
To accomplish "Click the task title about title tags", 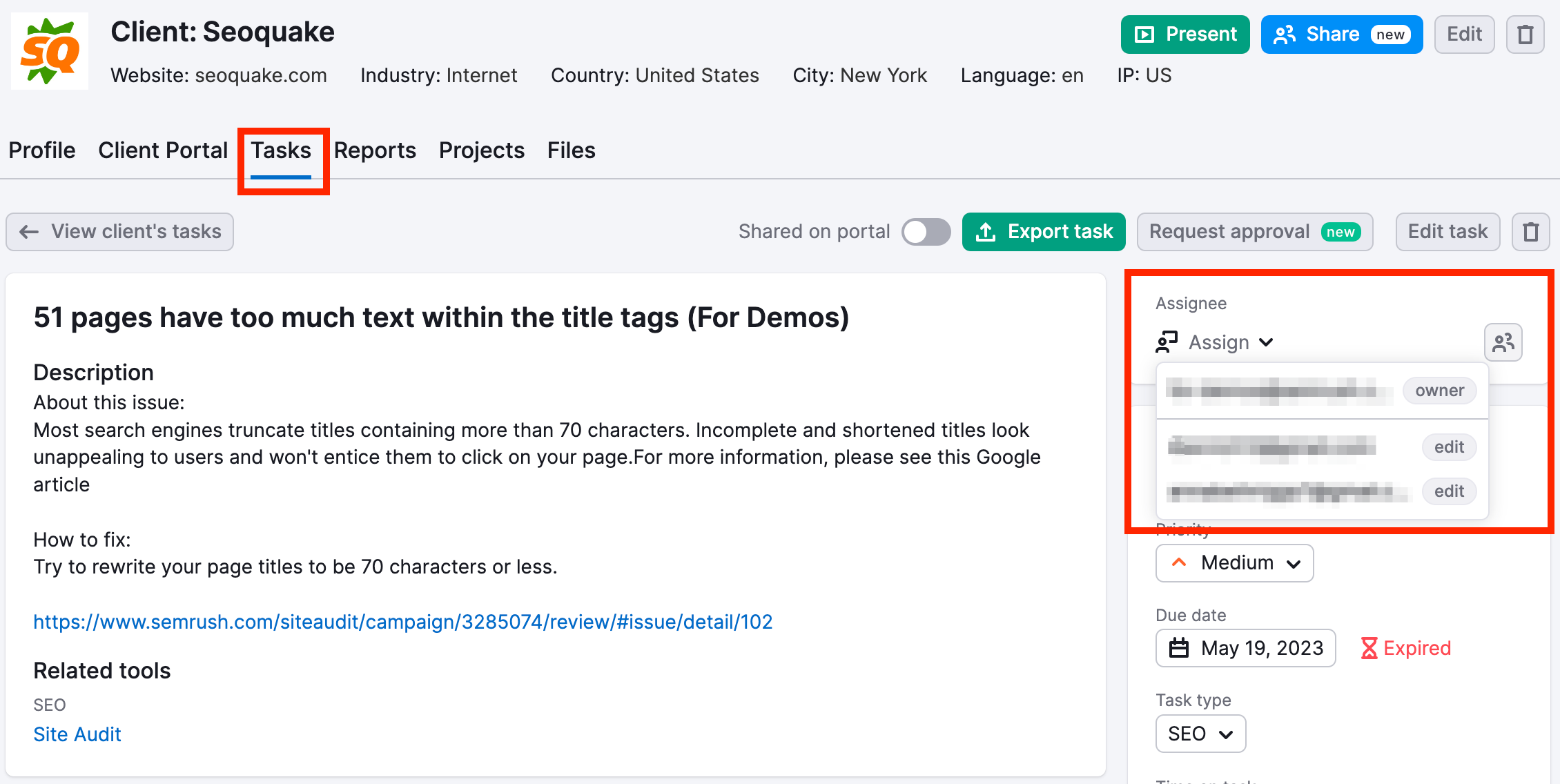I will coord(441,317).
